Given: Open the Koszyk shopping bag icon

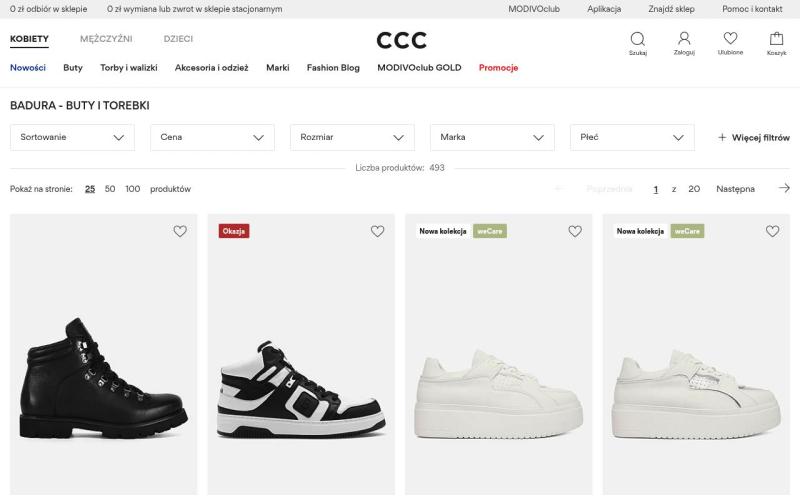Looking at the screenshot, I should click(777, 39).
